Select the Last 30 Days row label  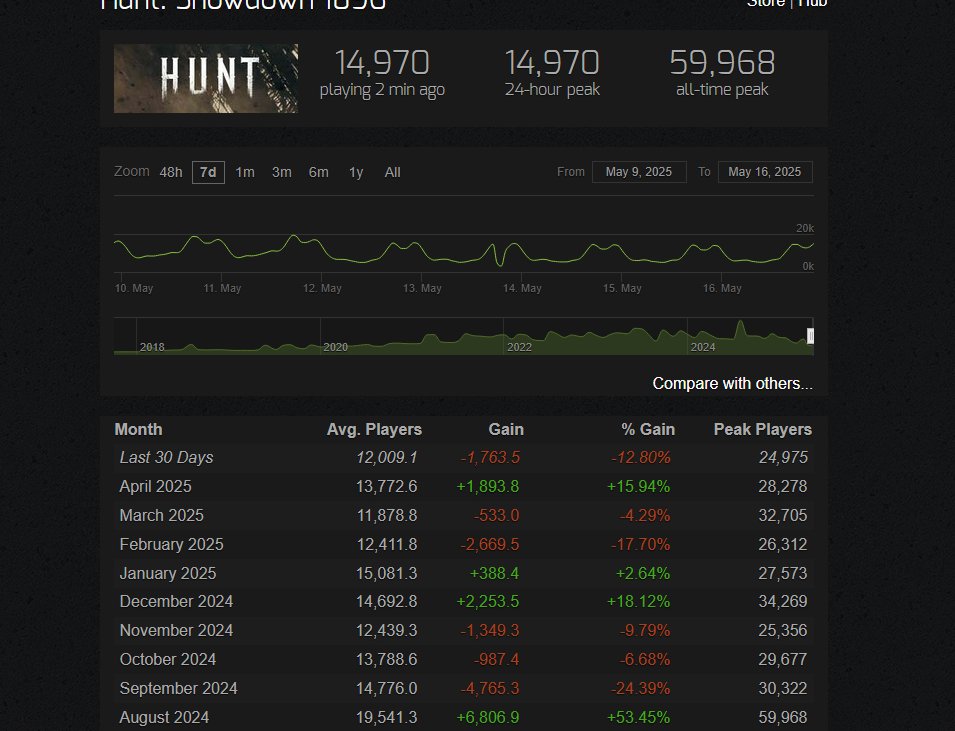[166, 457]
